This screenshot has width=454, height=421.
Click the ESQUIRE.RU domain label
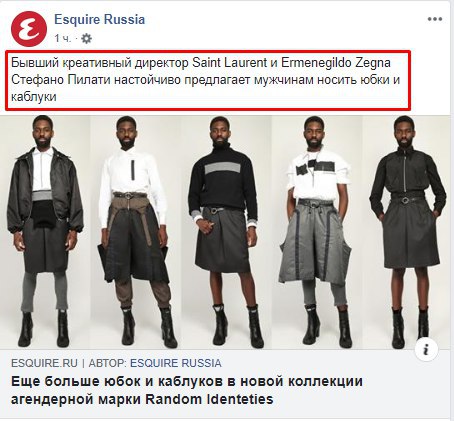click(44, 363)
